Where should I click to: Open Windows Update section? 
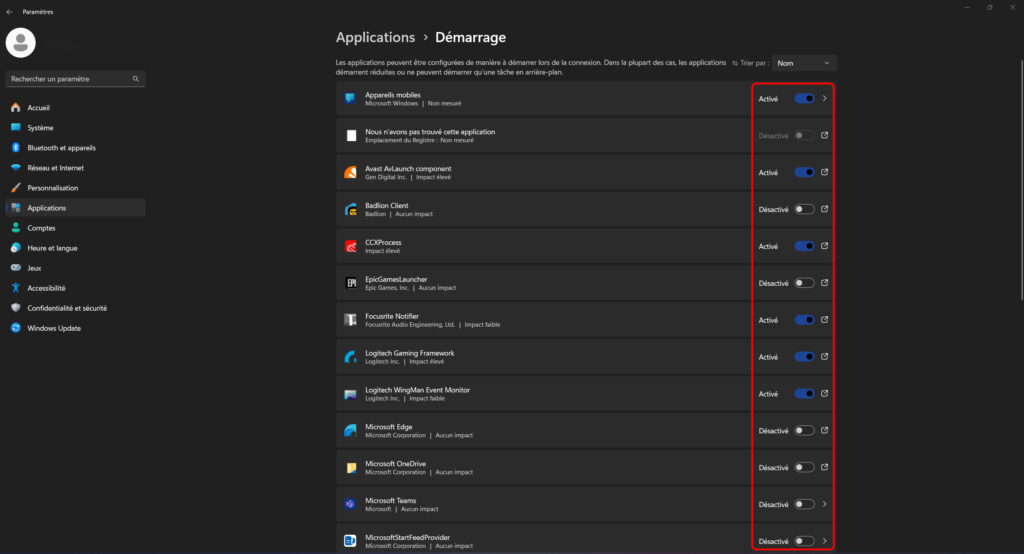75,329
